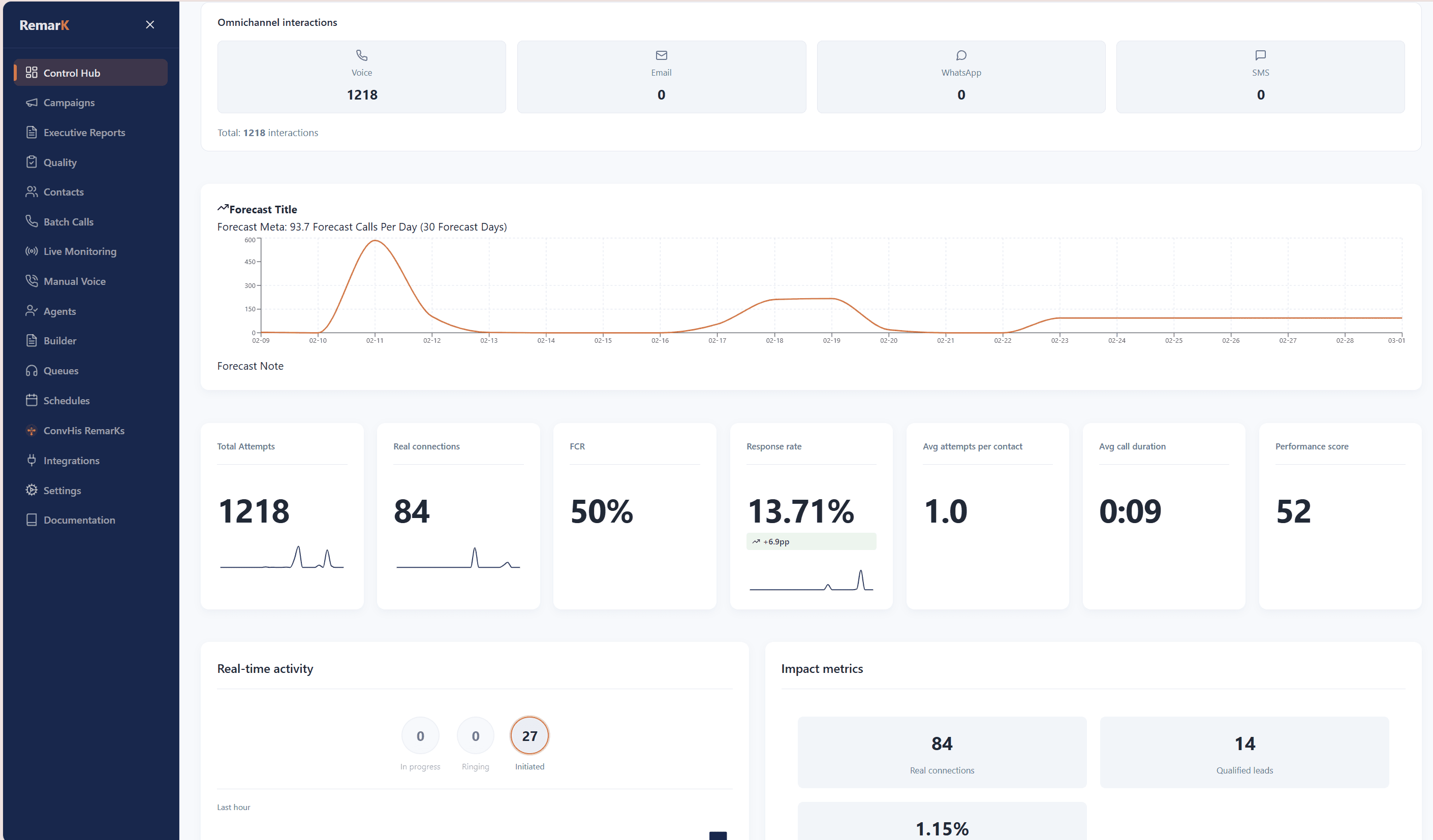Click the ConvHis RemarKs icon
1433x840 pixels.
(x=32, y=430)
